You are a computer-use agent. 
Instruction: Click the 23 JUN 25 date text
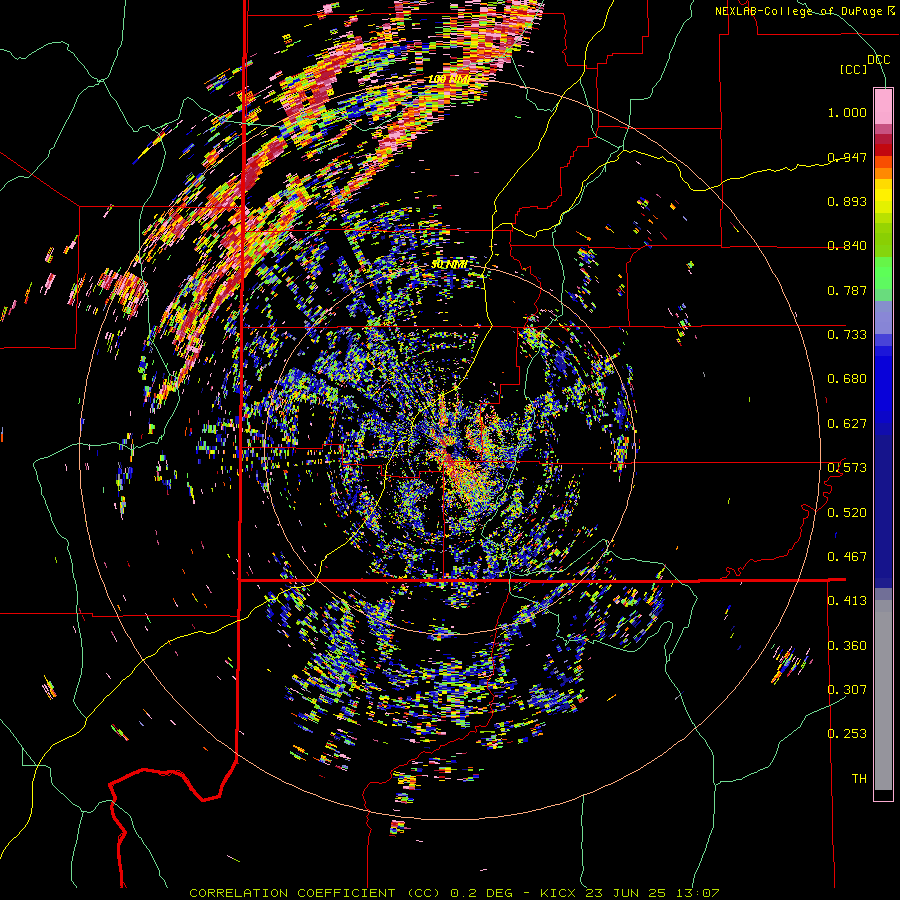point(626,893)
